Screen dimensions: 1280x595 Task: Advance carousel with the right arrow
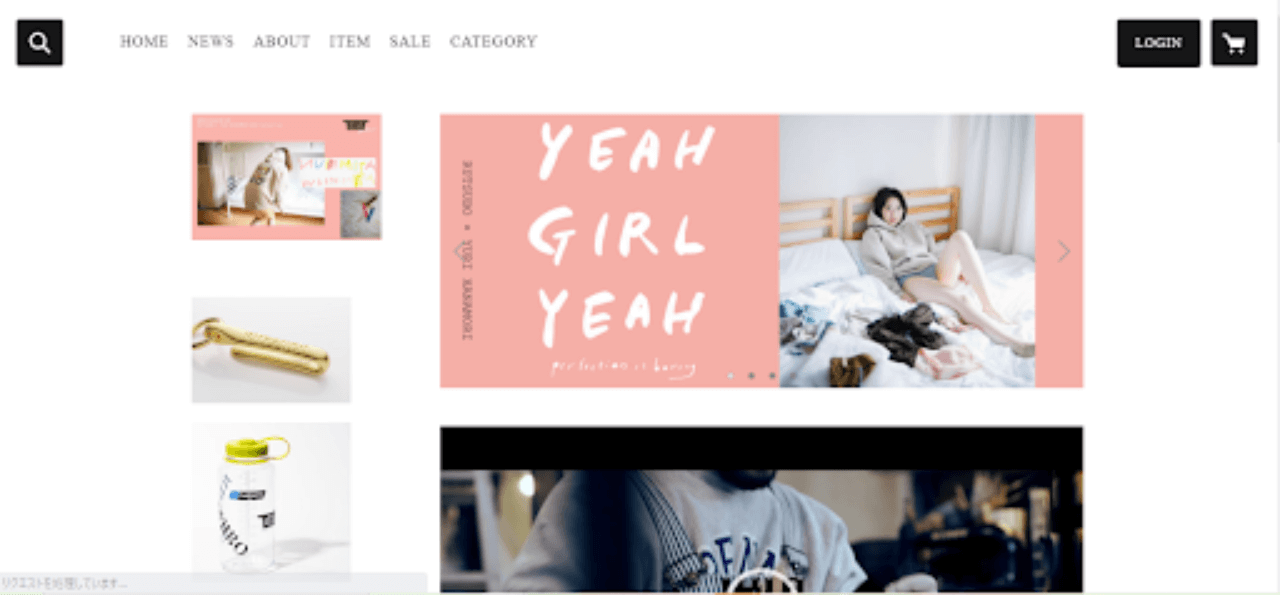(x=1064, y=251)
